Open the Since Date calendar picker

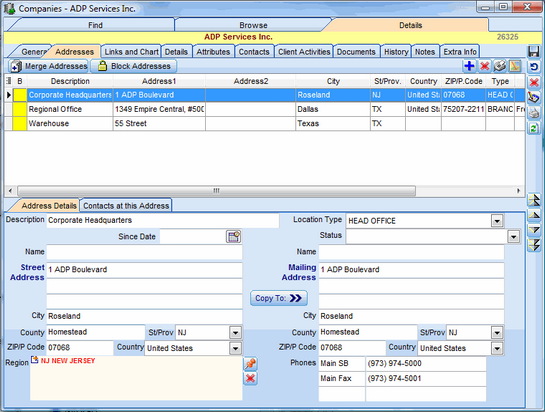pyautogui.click(x=234, y=236)
